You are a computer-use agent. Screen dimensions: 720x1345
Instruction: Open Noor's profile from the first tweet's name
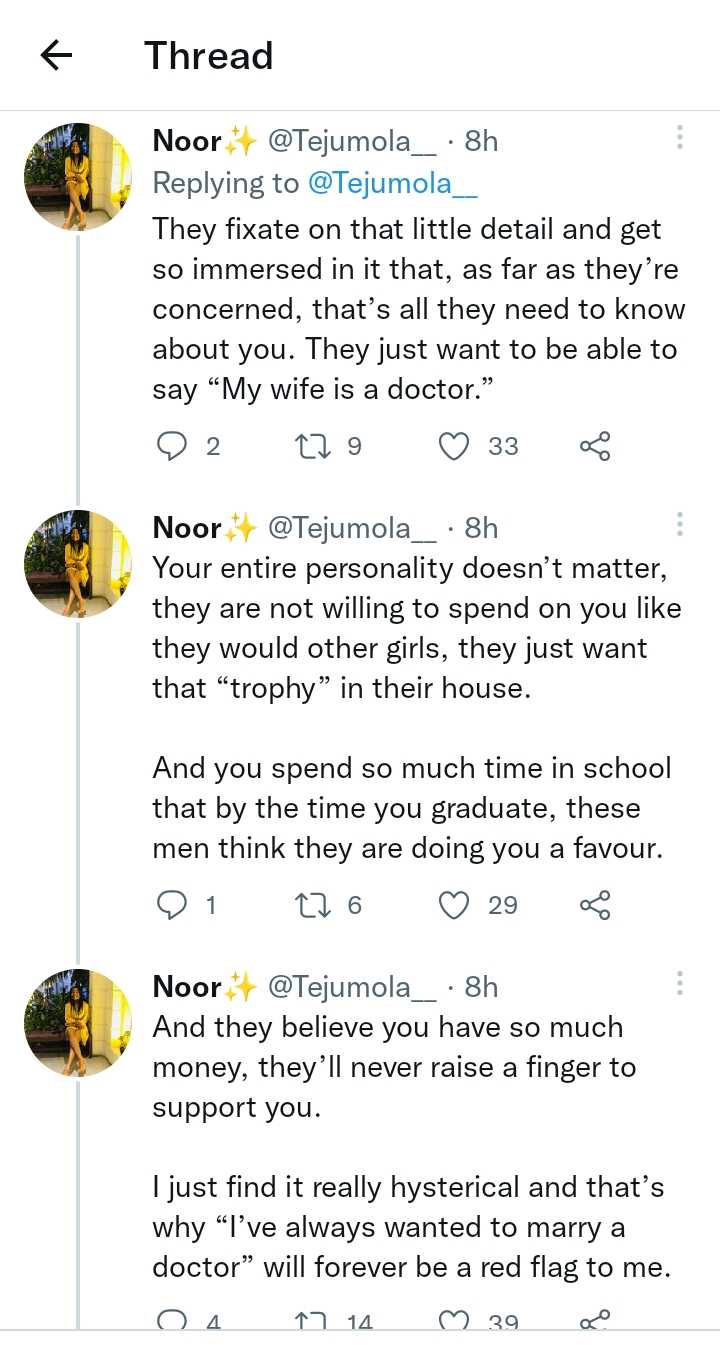(187, 142)
